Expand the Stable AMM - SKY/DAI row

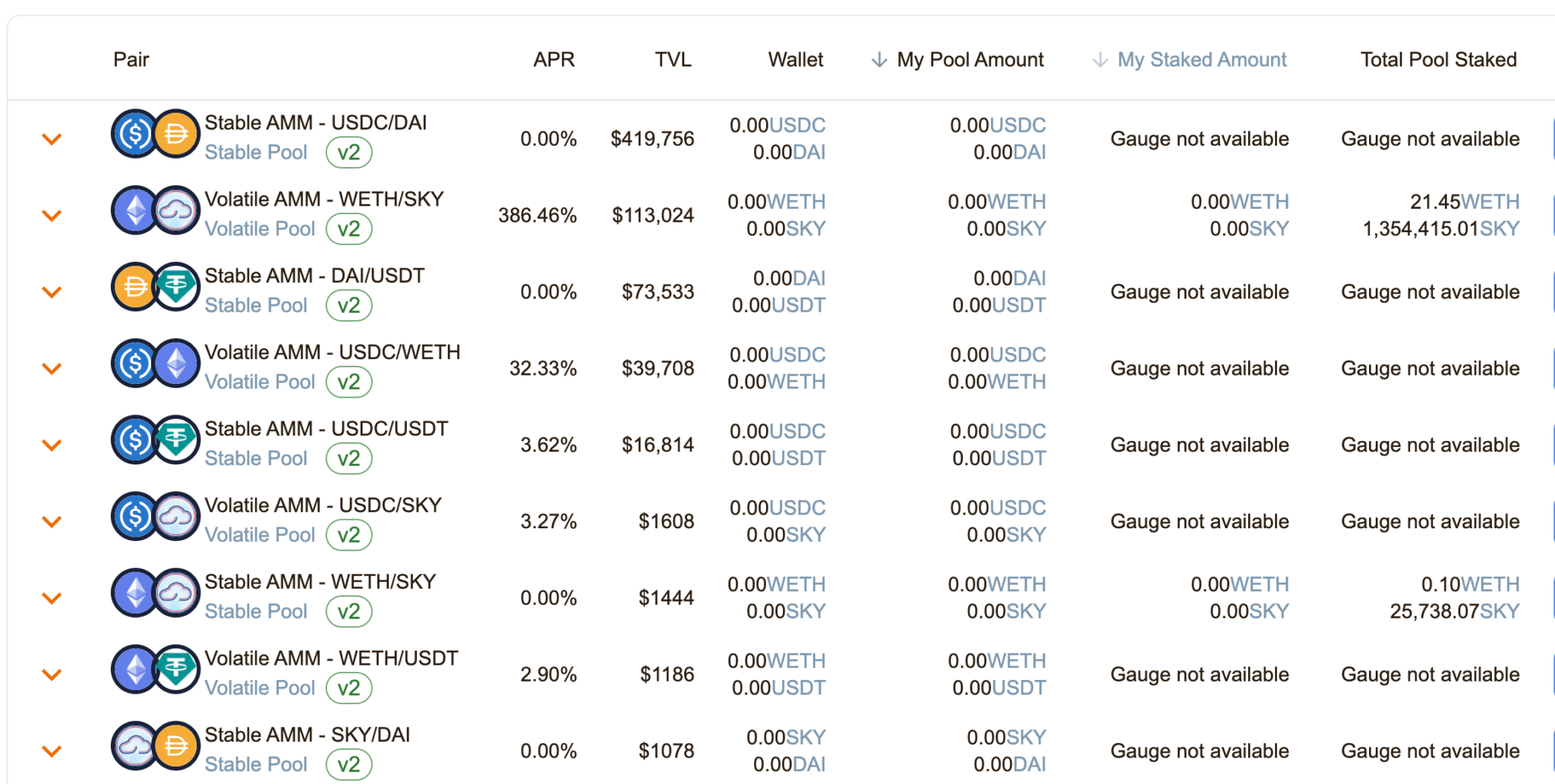[52, 751]
